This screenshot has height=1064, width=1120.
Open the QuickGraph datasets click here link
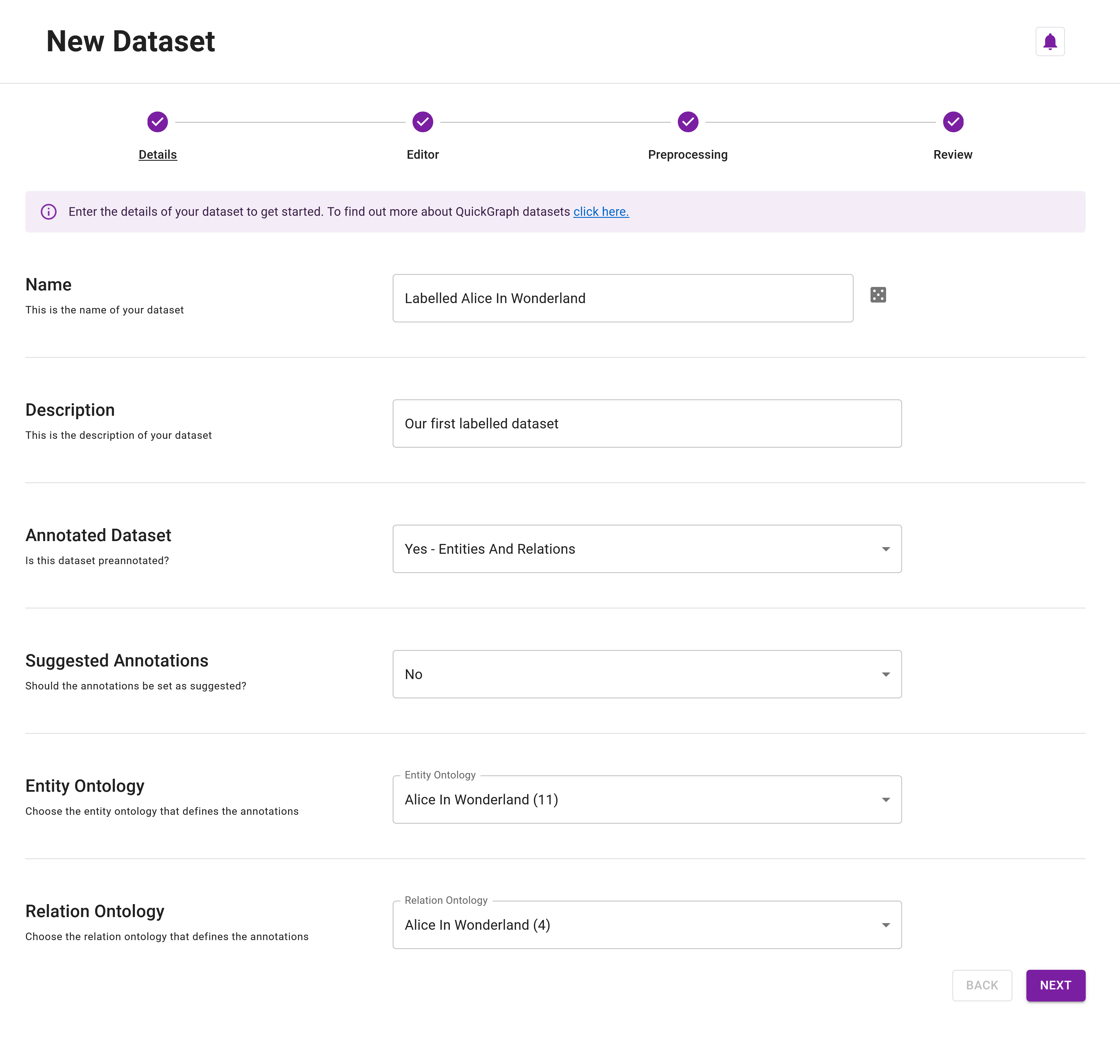pyautogui.click(x=601, y=211)
